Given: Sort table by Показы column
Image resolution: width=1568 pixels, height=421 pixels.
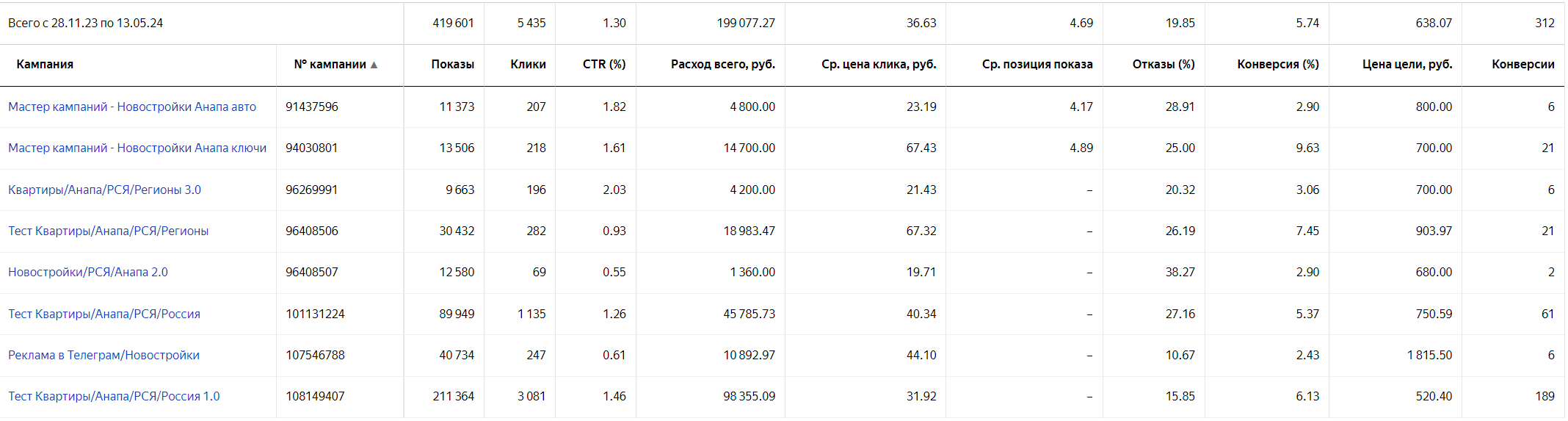Looking at the screenshot, I should click(452, 65).
